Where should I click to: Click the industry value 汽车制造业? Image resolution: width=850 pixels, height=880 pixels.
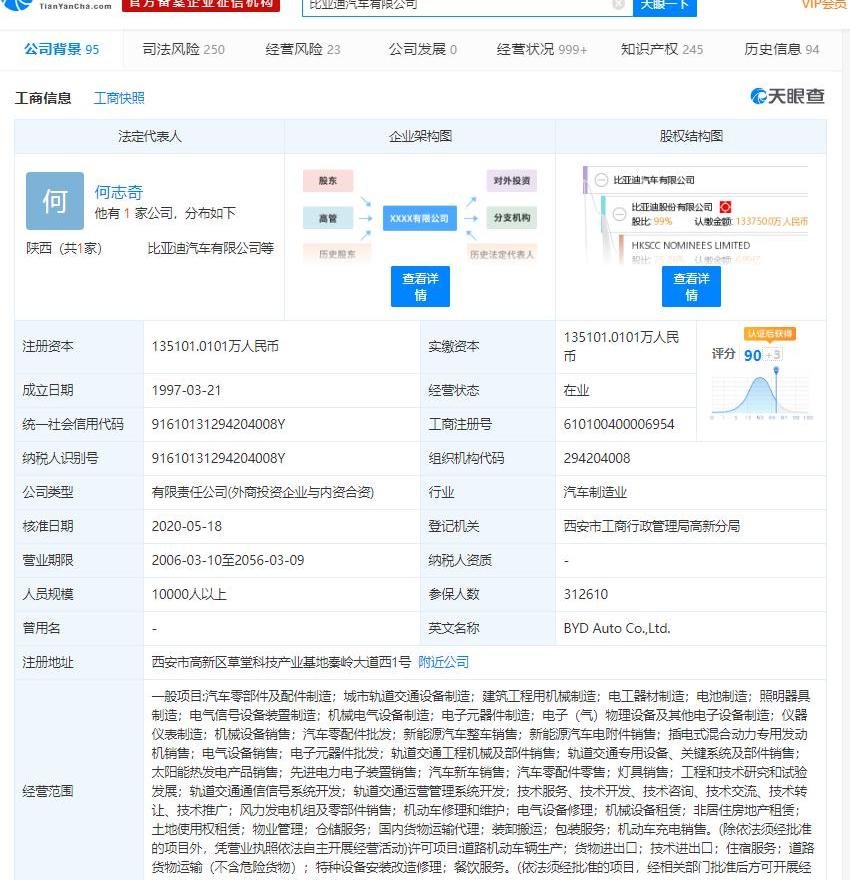(x=595, y=492)
